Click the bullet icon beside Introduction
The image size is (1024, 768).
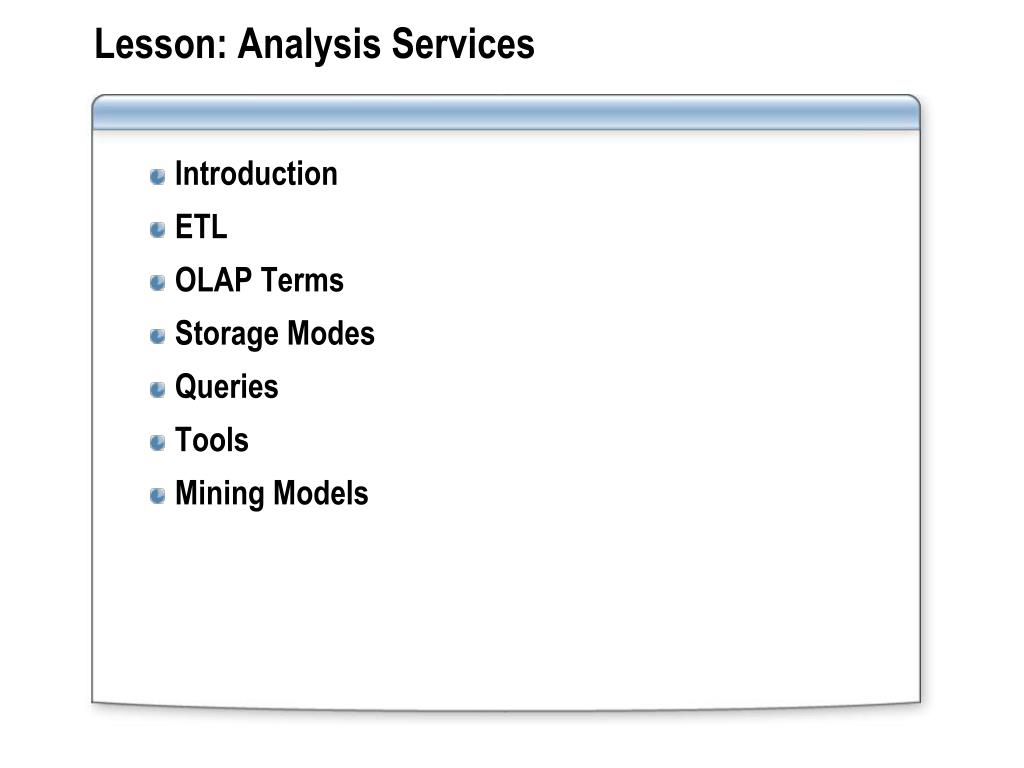coord(157,176)
